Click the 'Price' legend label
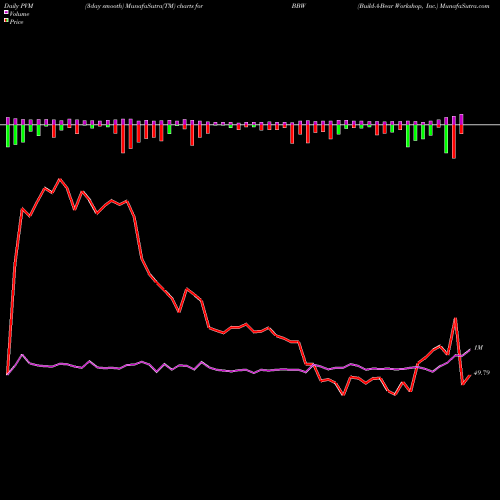 pos(16,22)
